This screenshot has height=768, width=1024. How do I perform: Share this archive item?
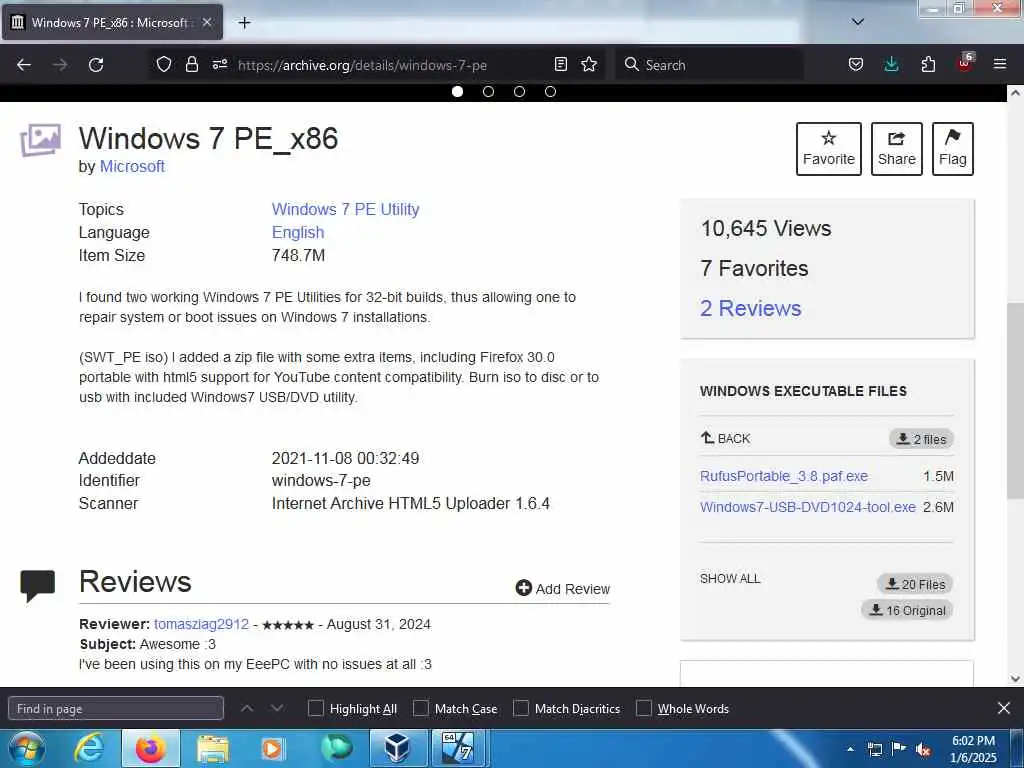(897, 149)
